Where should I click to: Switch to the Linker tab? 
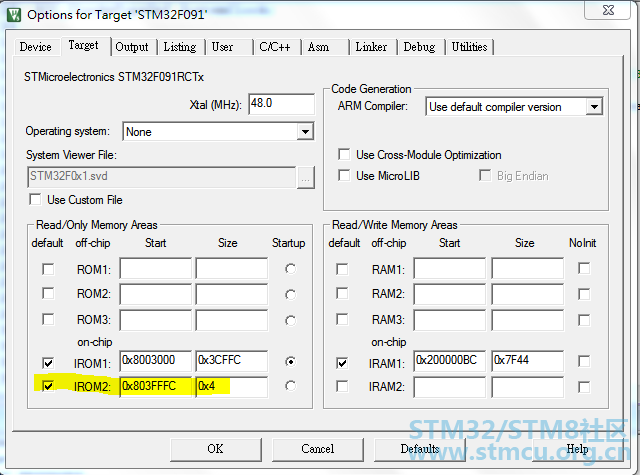[371, 47]
